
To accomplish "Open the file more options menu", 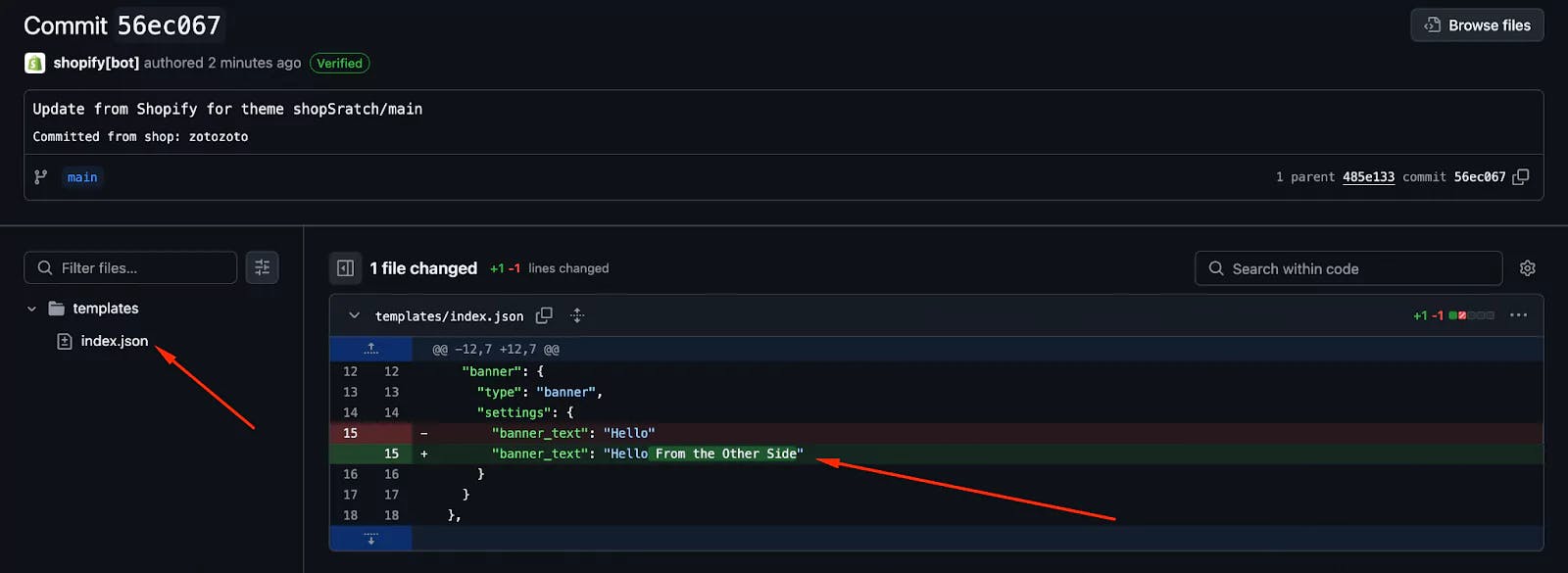I will 1518,315.
